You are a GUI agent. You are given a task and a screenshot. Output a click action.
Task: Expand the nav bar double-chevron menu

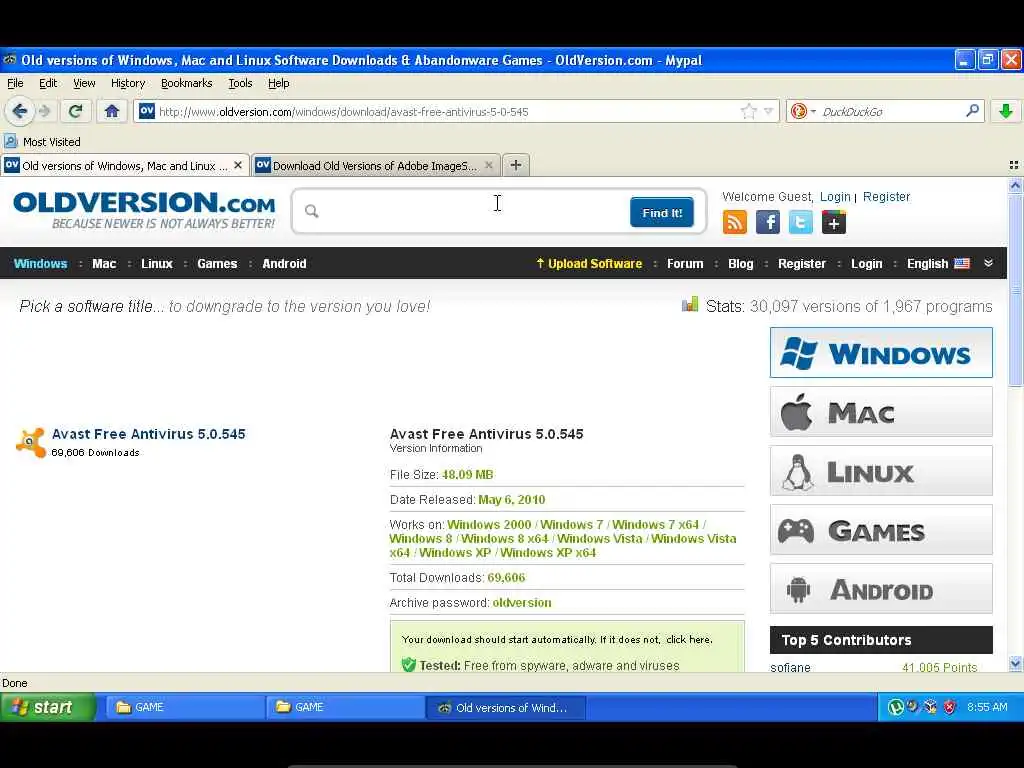click(x=988, y=263)
